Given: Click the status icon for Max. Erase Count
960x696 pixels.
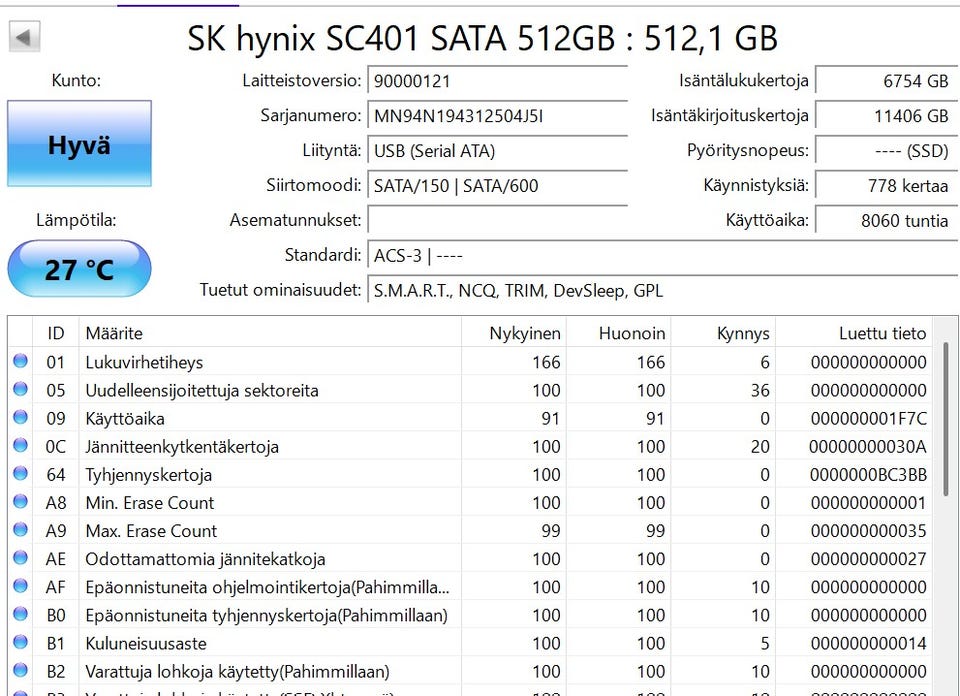Looking at the screenshot, I should [x=20, y=530].
